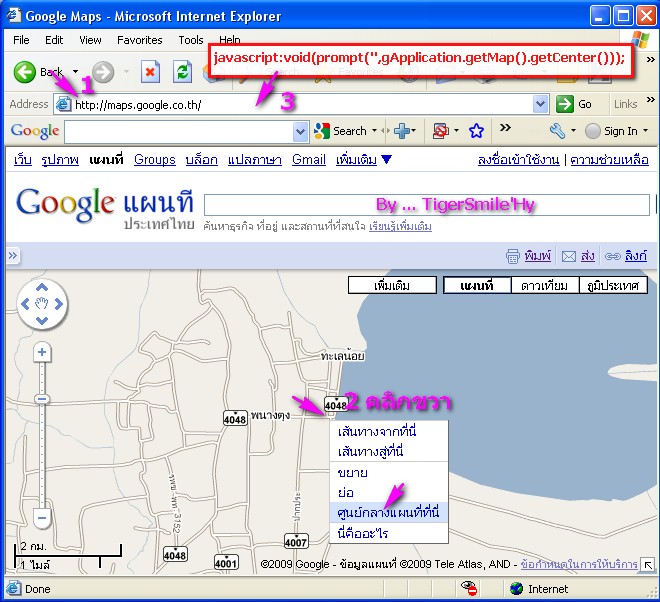This screenshot has height=602, width=660.
Task: Open the Tools menu
Action: (x=191, y=40)
